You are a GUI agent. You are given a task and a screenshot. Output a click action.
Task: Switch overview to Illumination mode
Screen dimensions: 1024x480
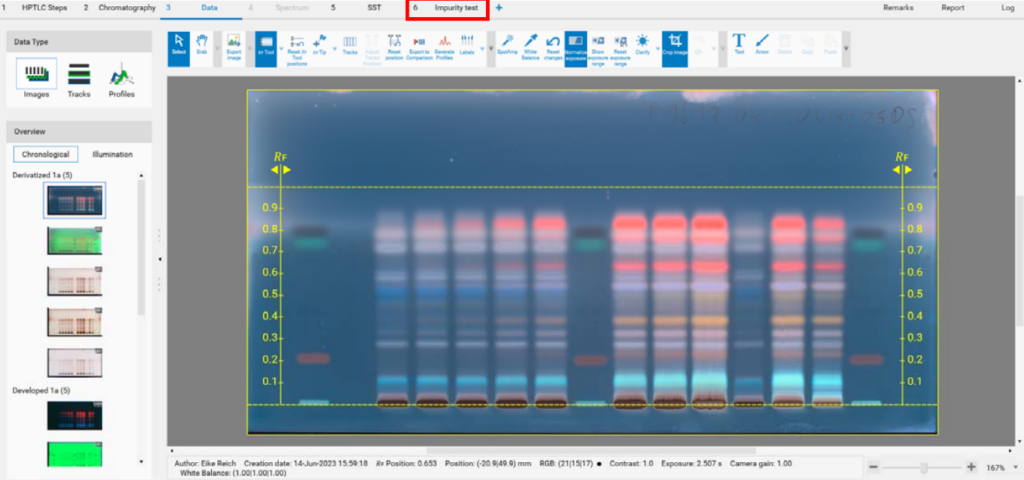(111, 154)
